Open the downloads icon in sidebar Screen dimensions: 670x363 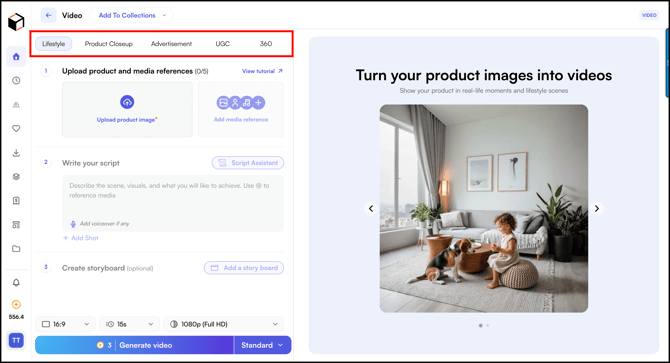[16, 153]
